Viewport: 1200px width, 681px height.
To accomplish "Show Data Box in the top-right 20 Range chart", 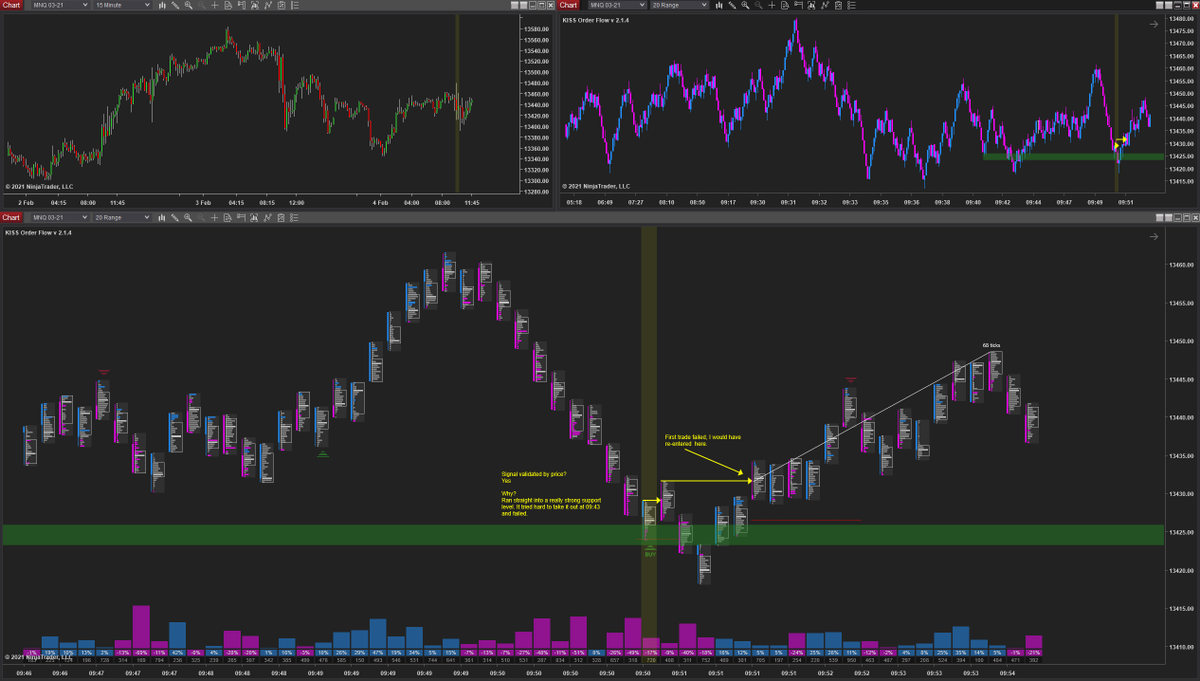I will point(785,5).
